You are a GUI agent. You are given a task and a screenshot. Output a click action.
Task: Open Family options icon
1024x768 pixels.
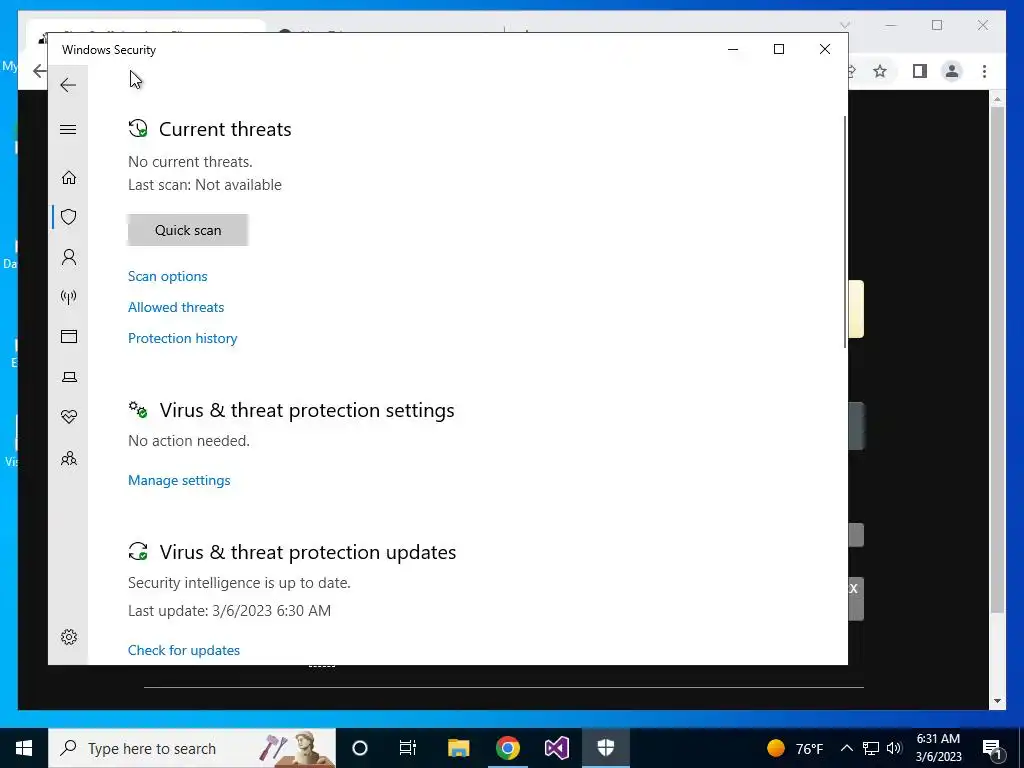pos(69,458)
